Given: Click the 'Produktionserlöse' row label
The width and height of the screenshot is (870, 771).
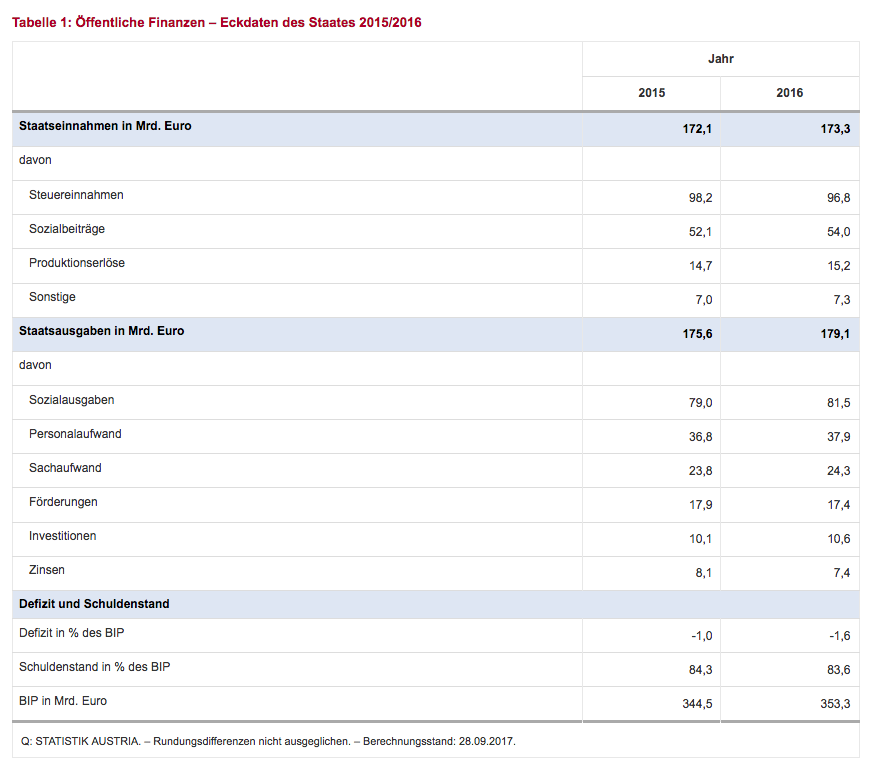Looking at the screenshot, I should (77, 263).
